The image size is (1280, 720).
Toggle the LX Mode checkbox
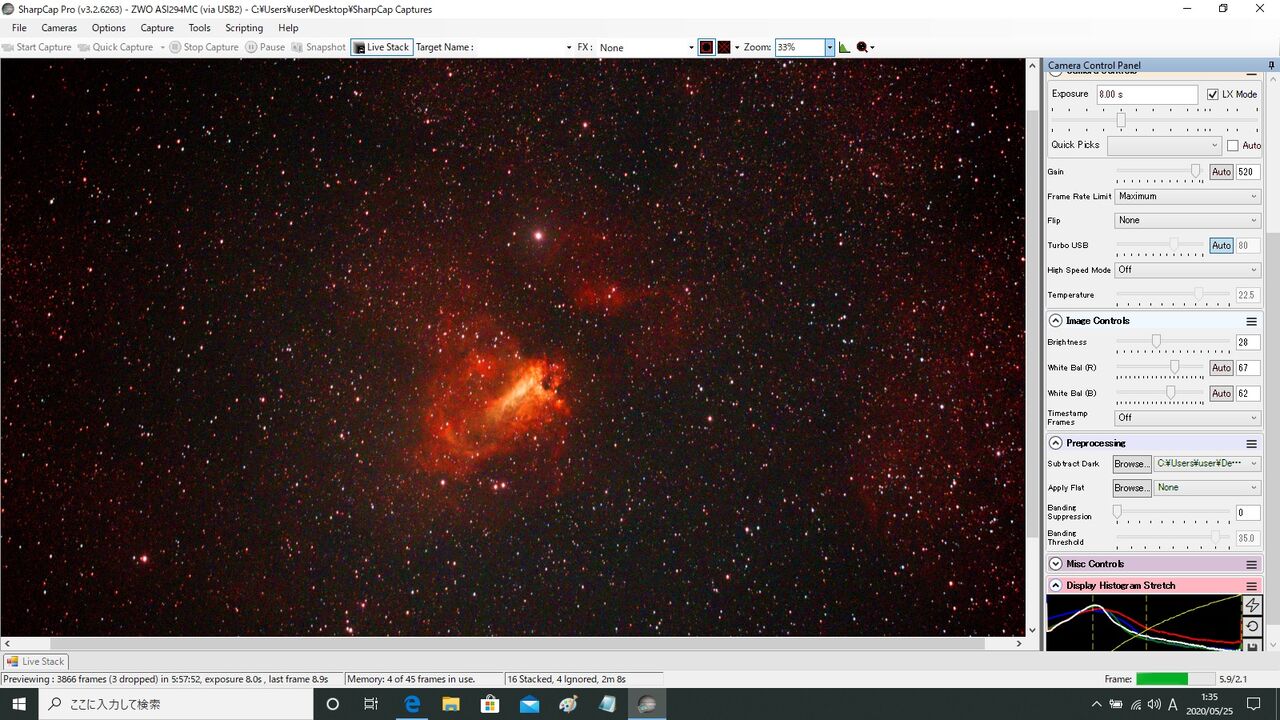click(1213, 94)
